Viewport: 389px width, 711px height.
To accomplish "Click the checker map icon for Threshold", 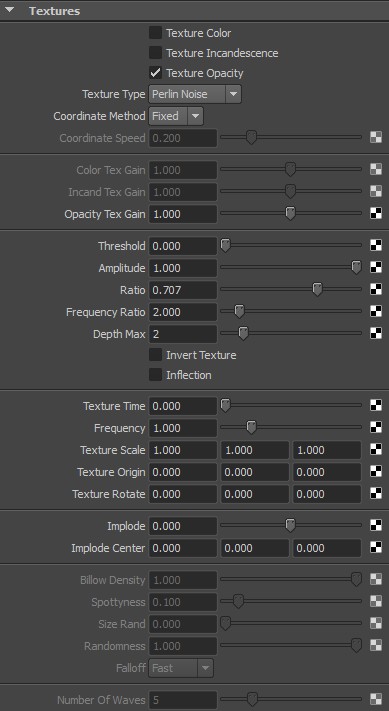I will pyautogui.click(x=376, y=246).
